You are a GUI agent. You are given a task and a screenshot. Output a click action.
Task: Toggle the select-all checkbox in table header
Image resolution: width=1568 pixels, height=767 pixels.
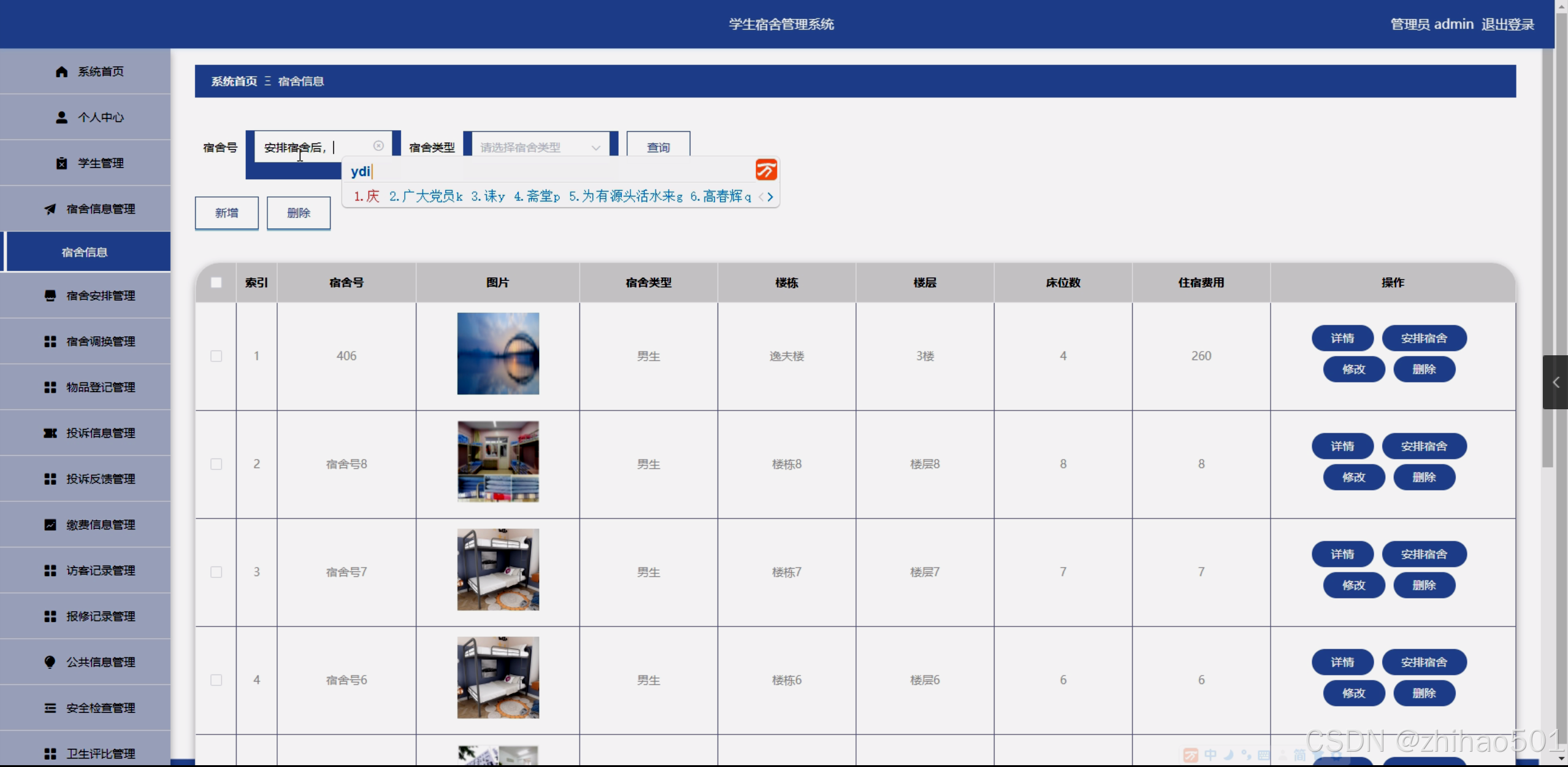[216, 283]
